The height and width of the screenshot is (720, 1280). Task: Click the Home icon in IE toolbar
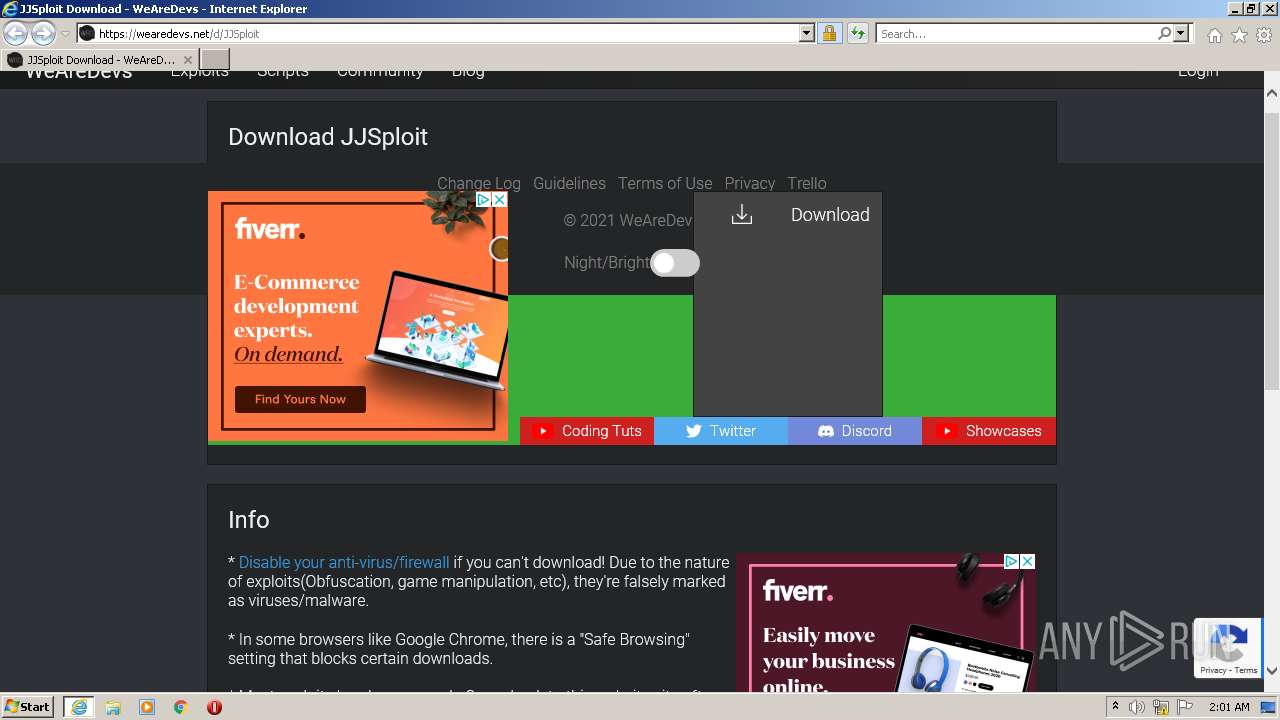(1214, 35)
